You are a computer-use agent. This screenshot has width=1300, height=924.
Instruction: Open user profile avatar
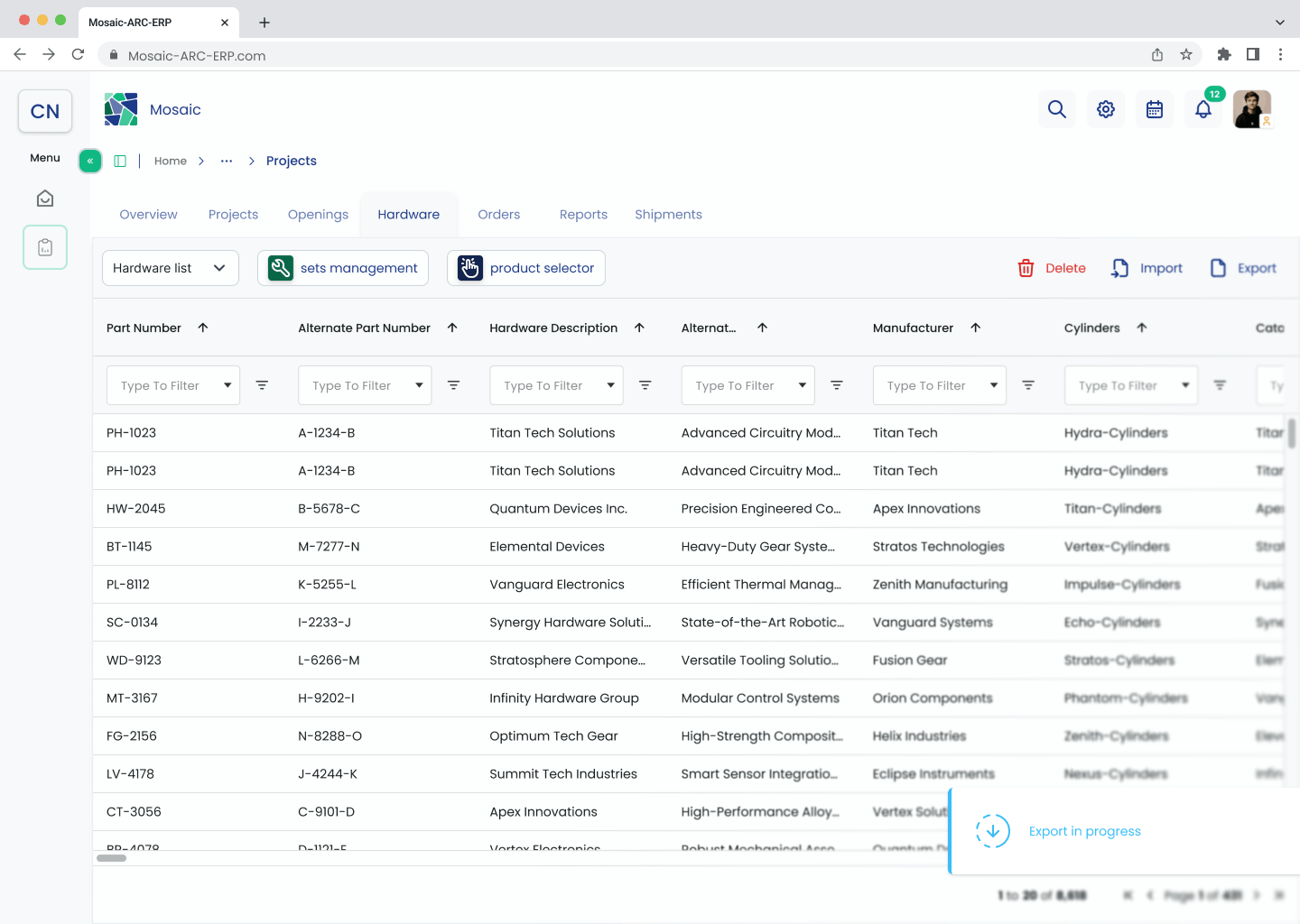[x=1252, y=109]
